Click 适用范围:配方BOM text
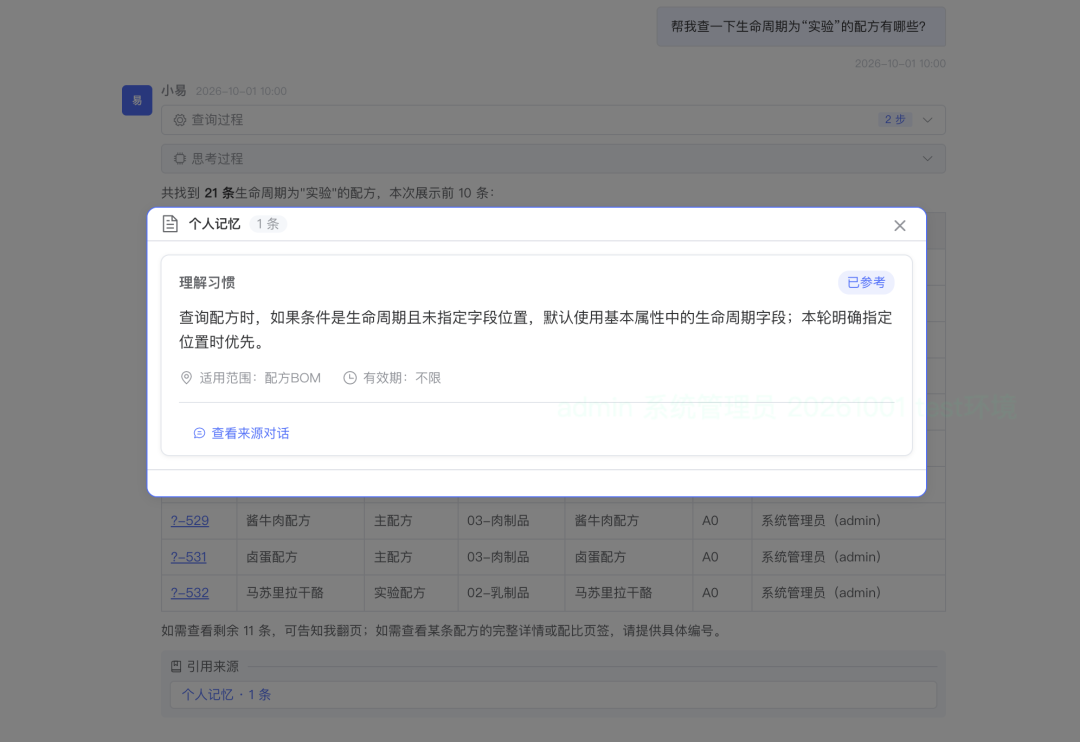Screen dimensions: 1080x742 pyautogui.click(x=260, y=378)
